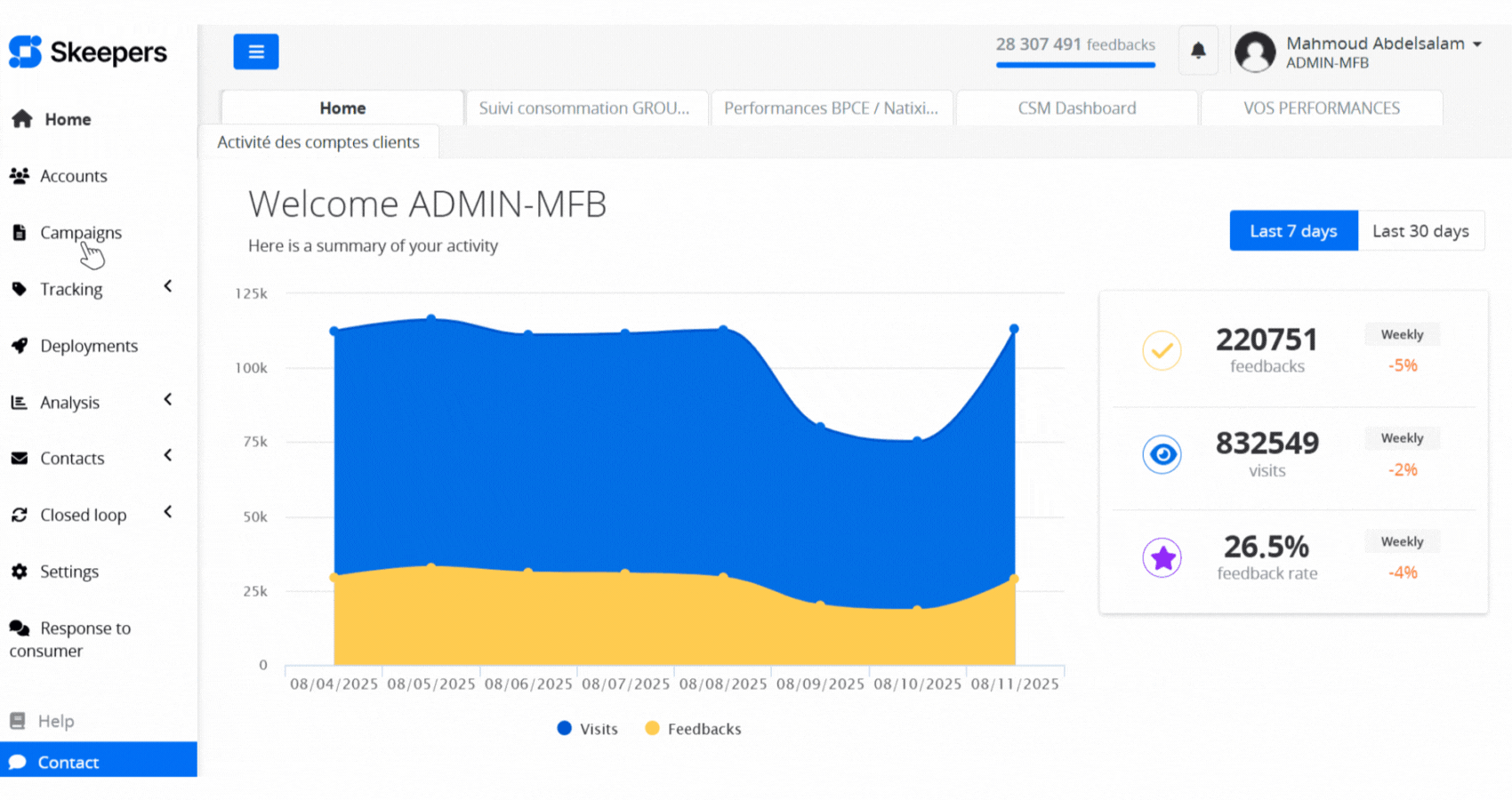
Task: Go to Accounts in the sidebar
Action: [x=74, y=176]
